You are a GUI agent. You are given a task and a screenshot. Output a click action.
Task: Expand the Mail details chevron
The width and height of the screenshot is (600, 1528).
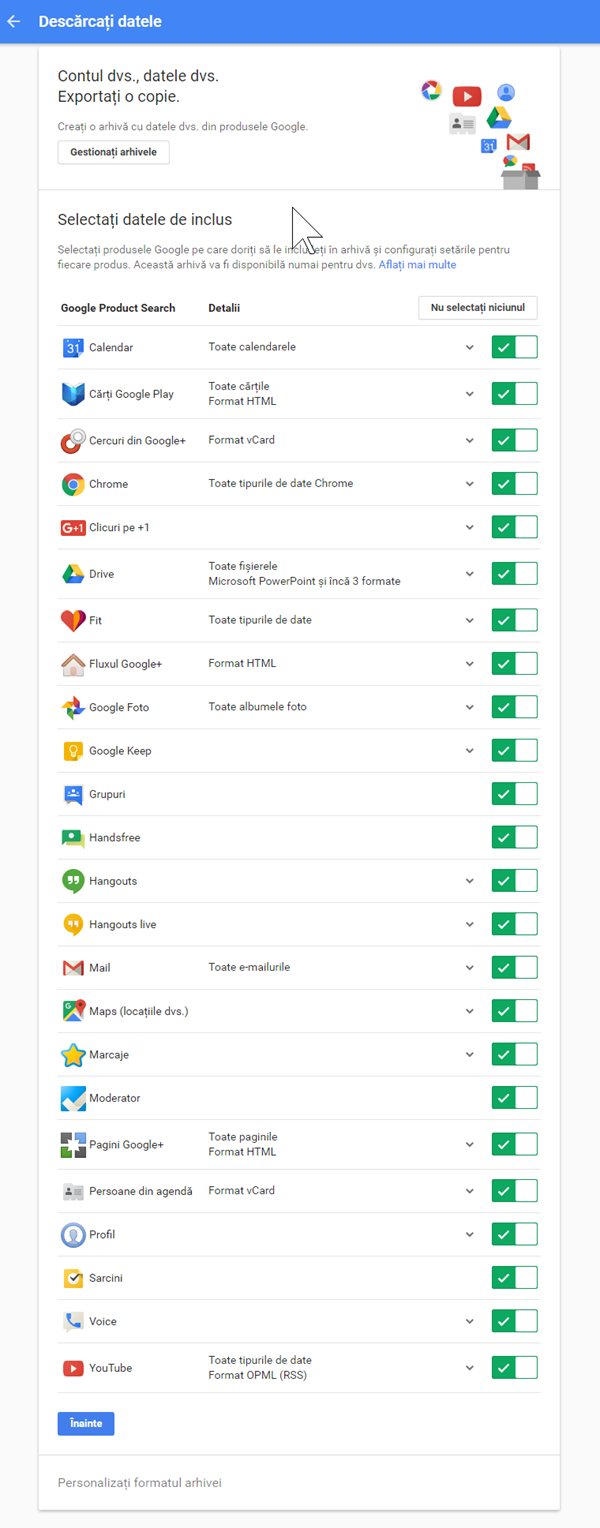469,968
